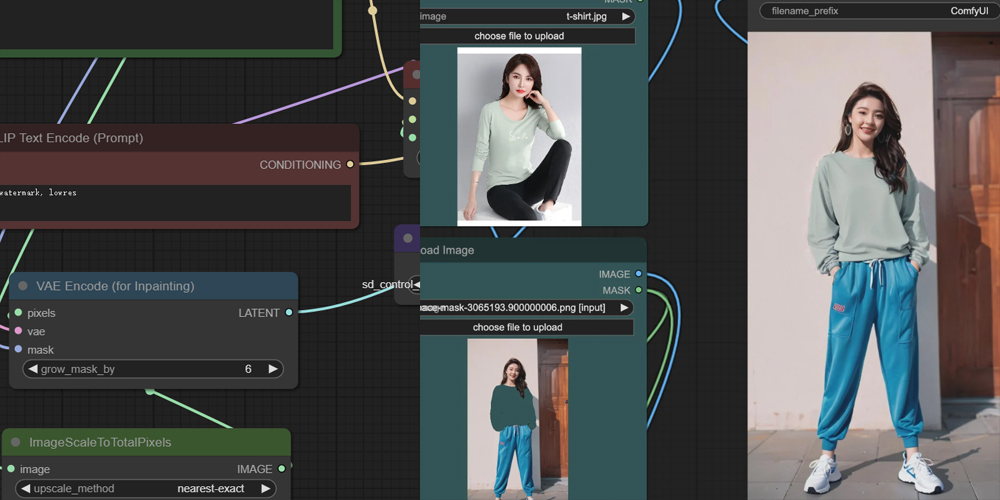Screen dimensions: 1000x500
Task: Switch to the next upscale_method option after nearest-exact
Action: (x=266, y=489)
